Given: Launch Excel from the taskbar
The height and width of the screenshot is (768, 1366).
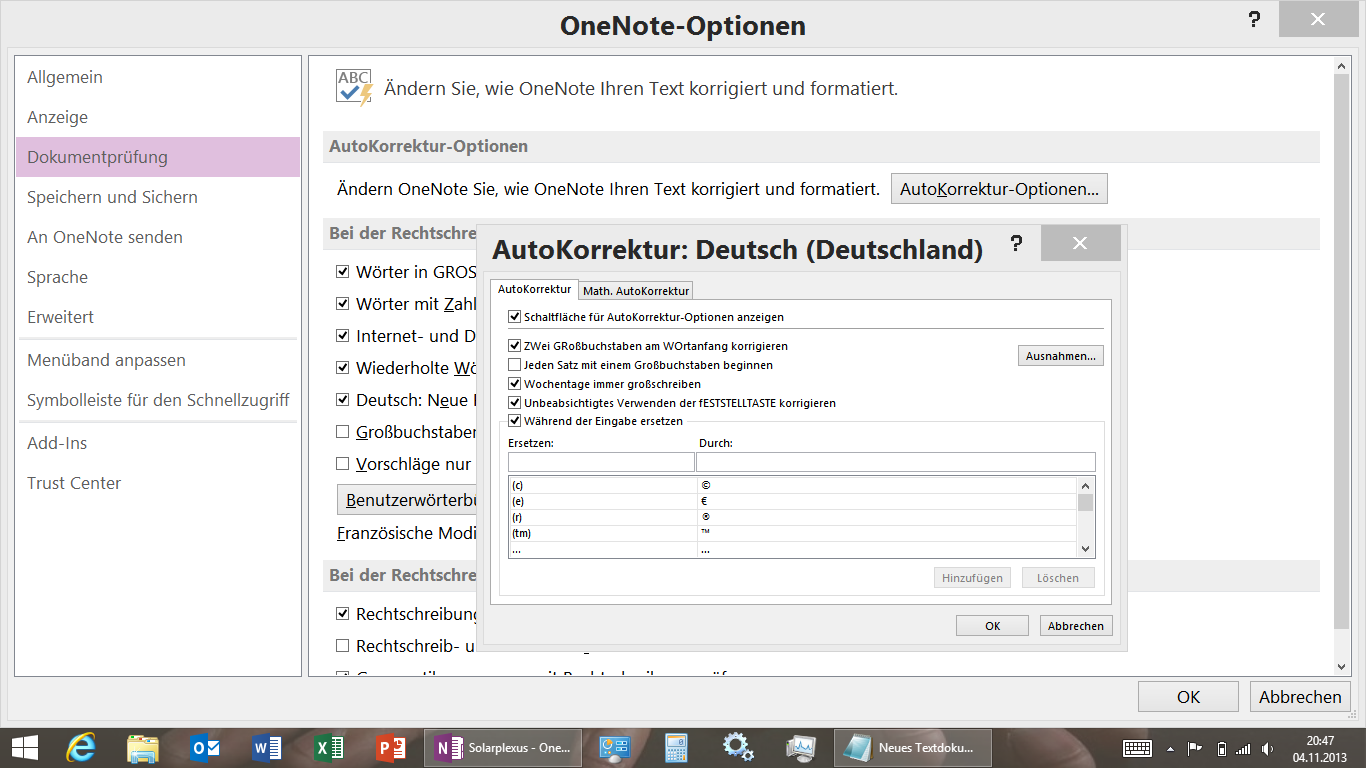Looking at the screenshot, I should (x=329, y=747).
